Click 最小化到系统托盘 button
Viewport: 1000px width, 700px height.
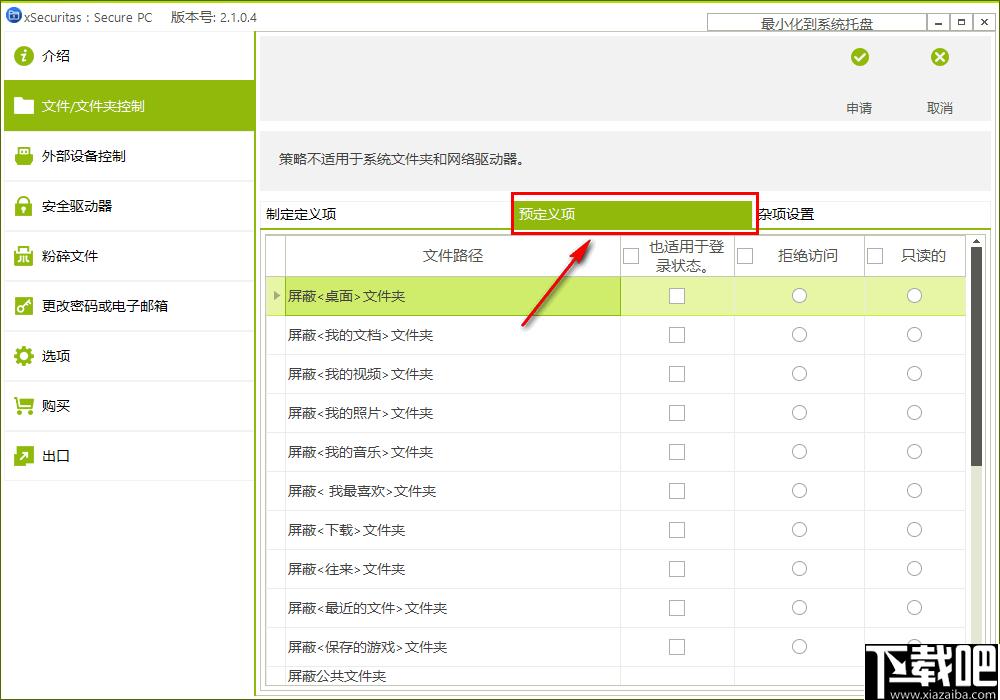pos(816,23)
